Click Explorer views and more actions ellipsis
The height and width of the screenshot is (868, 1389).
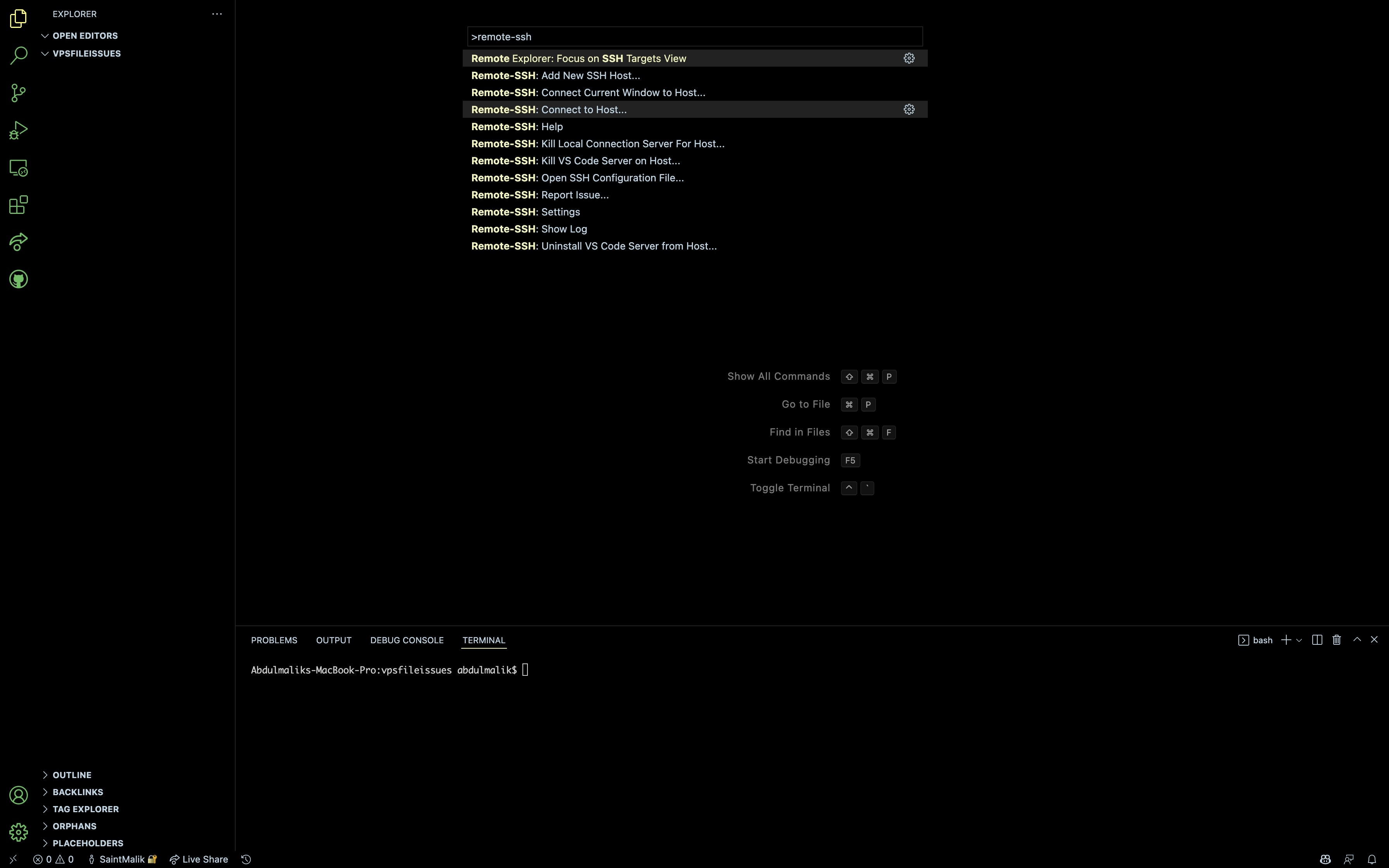(x=217, y=14)
